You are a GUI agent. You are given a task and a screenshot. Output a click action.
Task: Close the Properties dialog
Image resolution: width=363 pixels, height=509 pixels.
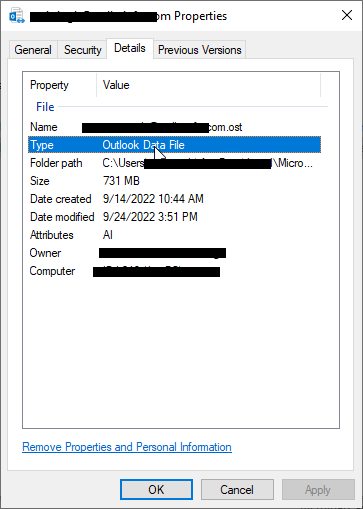click(347, 15)
